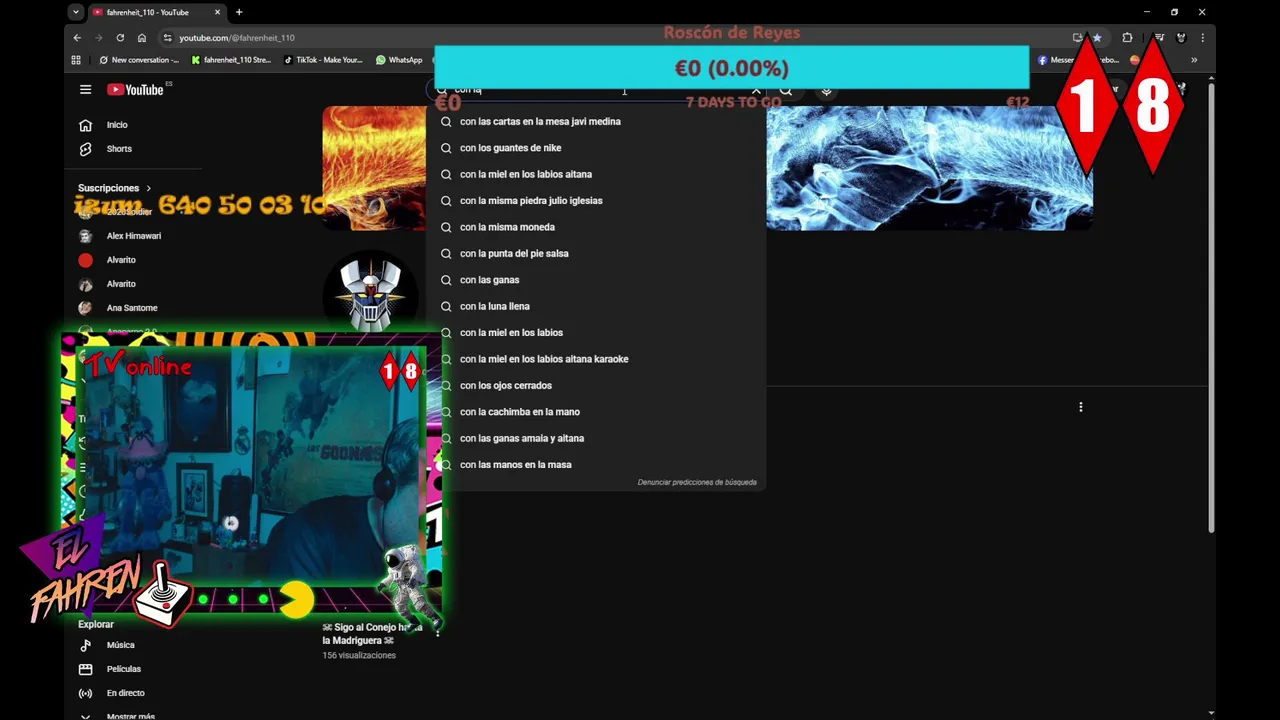Open the tab search dropdown arrow

pyautogui.click(x=76, y=12)
